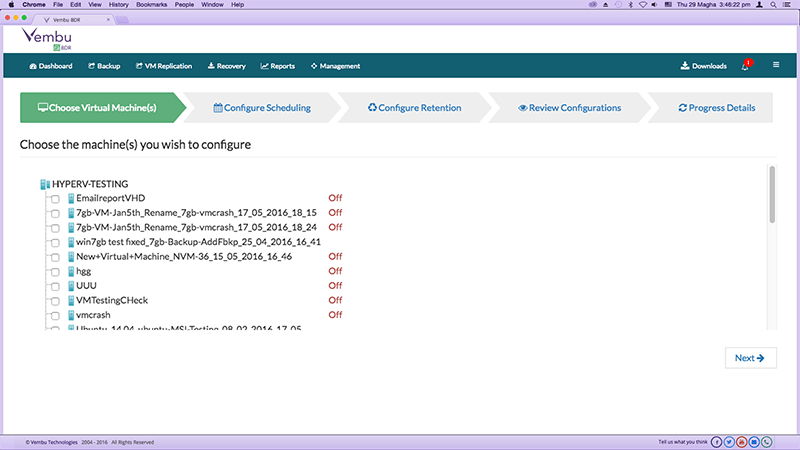Screen dimensions: 800x450
Task: Check the win7gb test fixed checkbox
Action: coord(55,243)
